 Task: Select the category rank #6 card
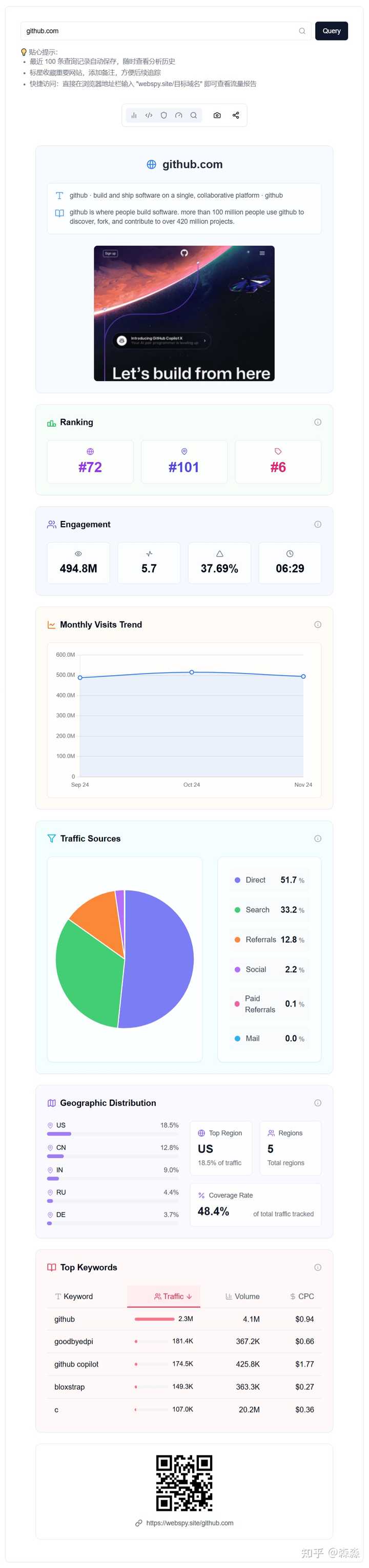tap(278, 462)
